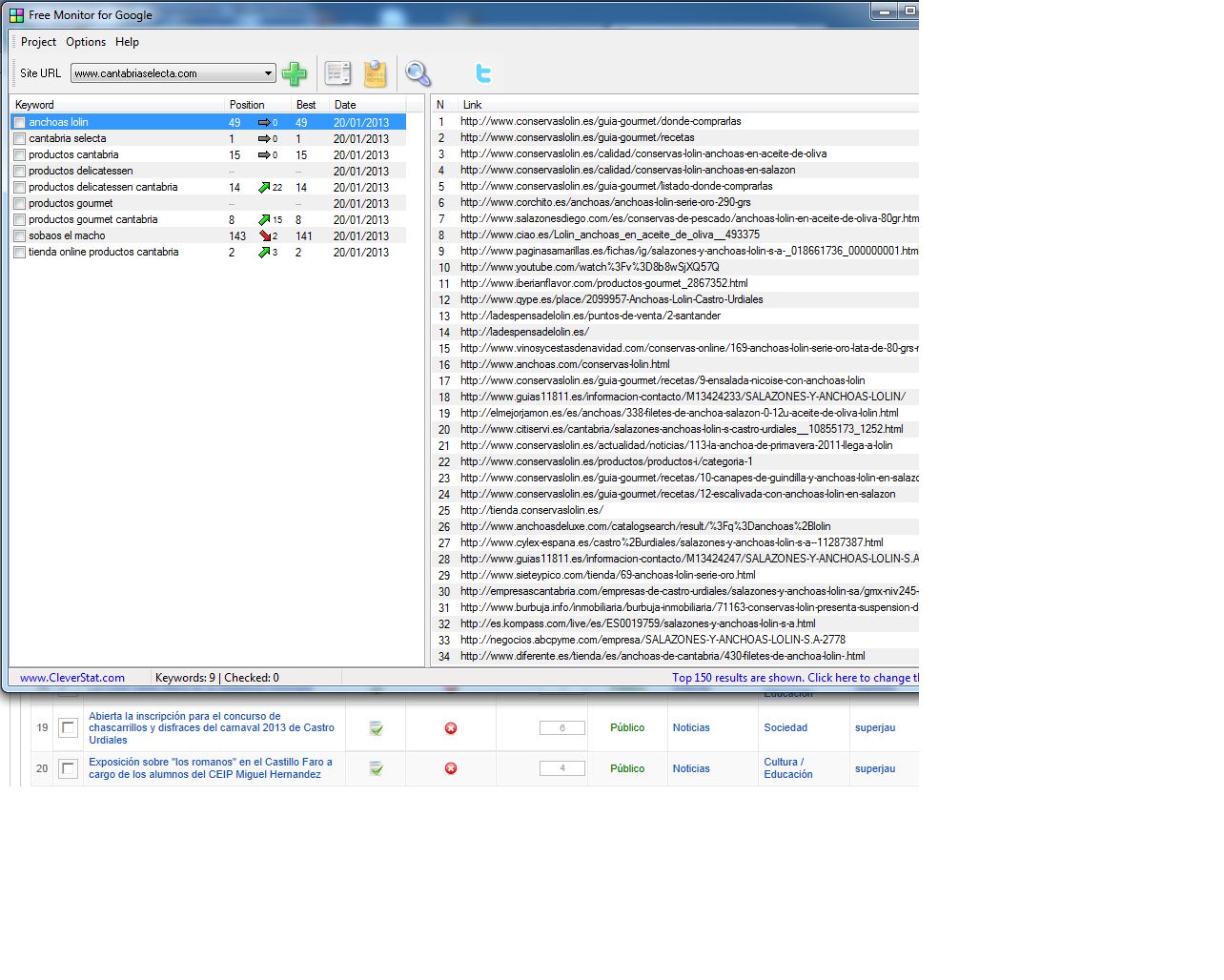Click the red X icon in row 19
The image size is (1224, 980).
click(x=451, y=728)
